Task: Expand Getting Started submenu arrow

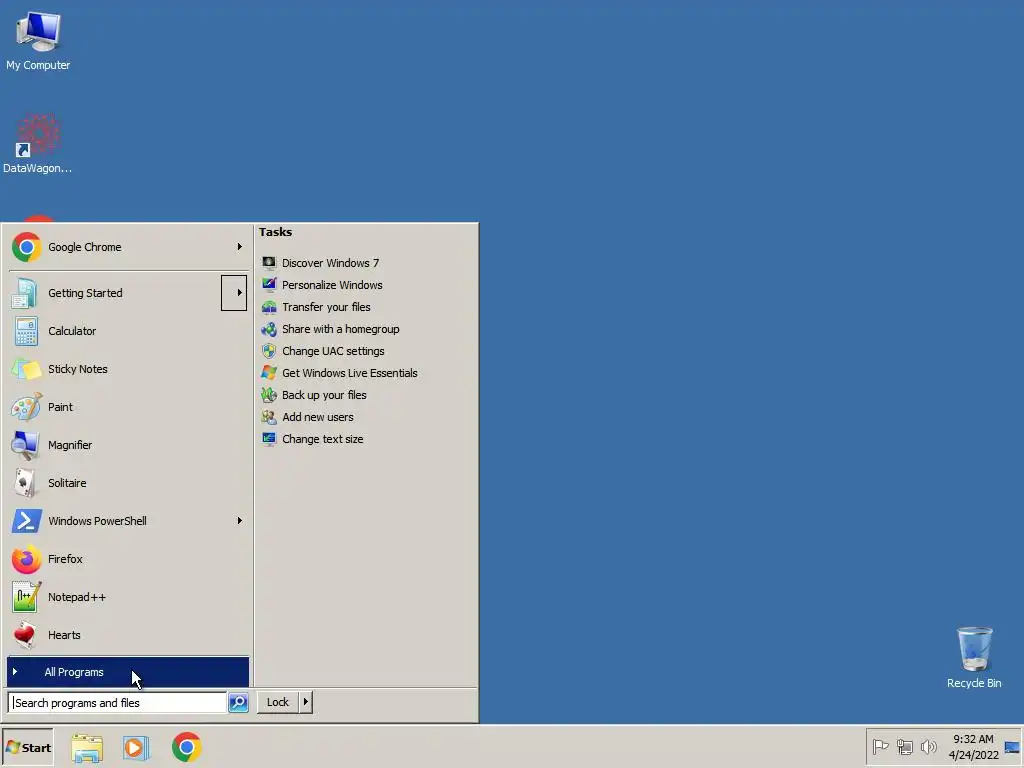Action: coord(234,293)
